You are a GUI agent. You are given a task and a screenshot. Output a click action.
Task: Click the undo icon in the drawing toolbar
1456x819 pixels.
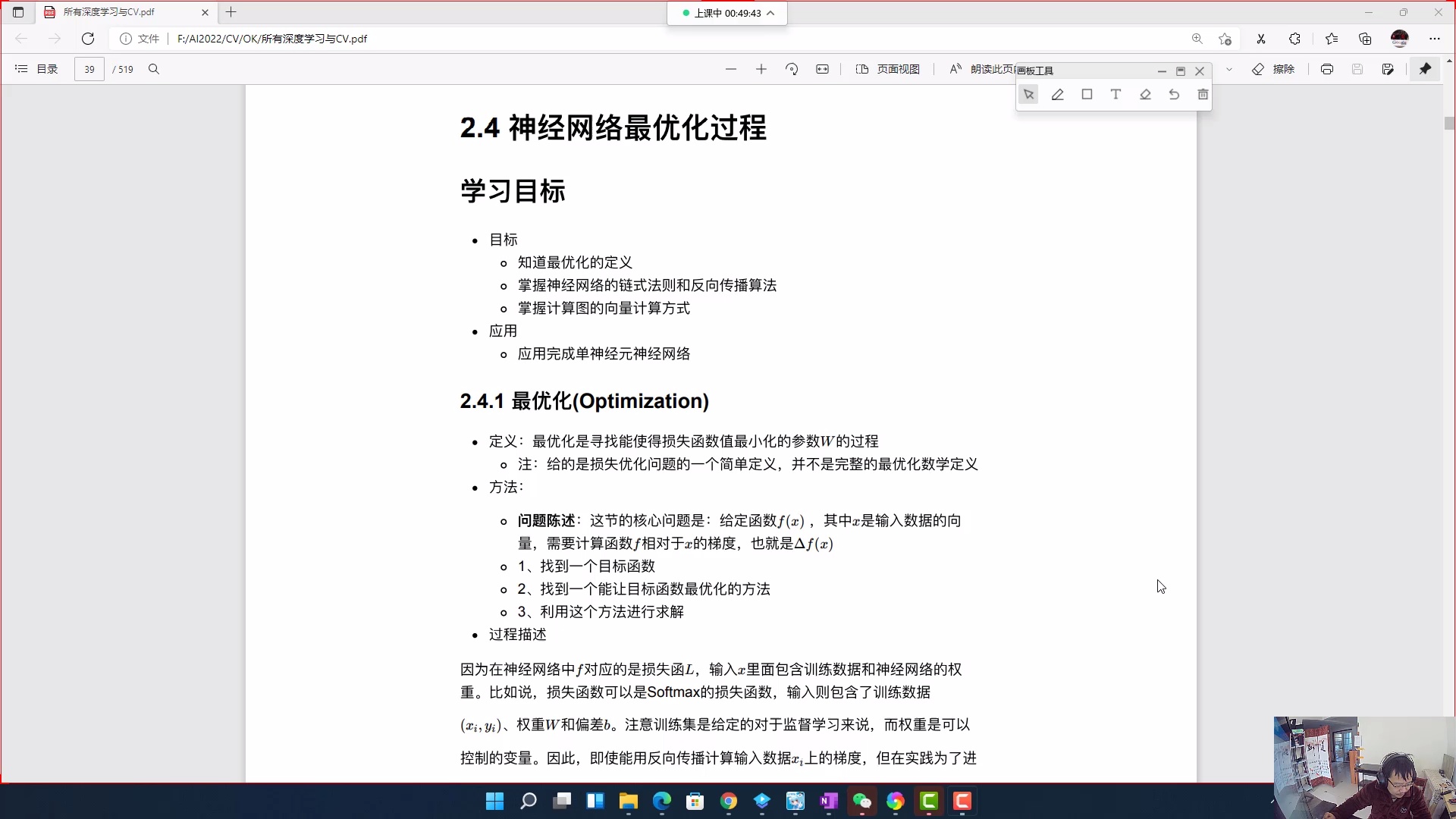click(1173, 94)
